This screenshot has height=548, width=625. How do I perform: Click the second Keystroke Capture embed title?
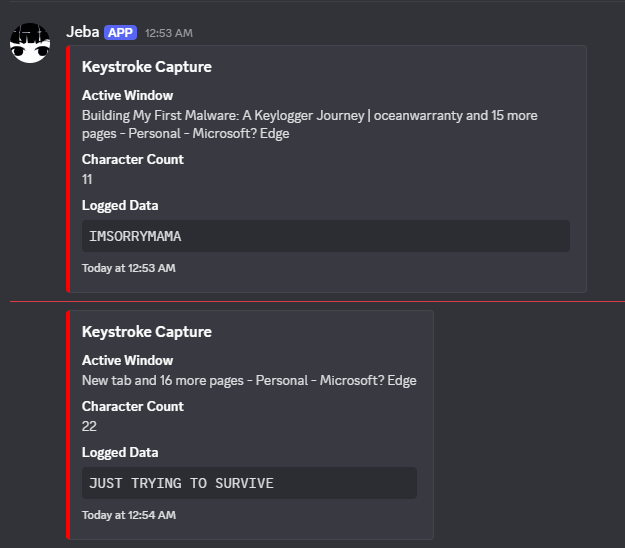tap(146, 332)
